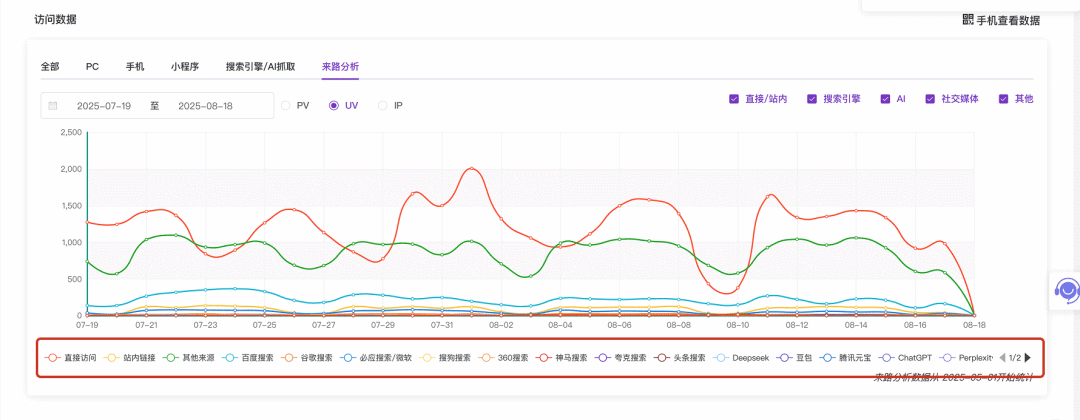Click the calendar icon in date range
The height and width of the screenshot is (420, 1080).
coord(53,105)
